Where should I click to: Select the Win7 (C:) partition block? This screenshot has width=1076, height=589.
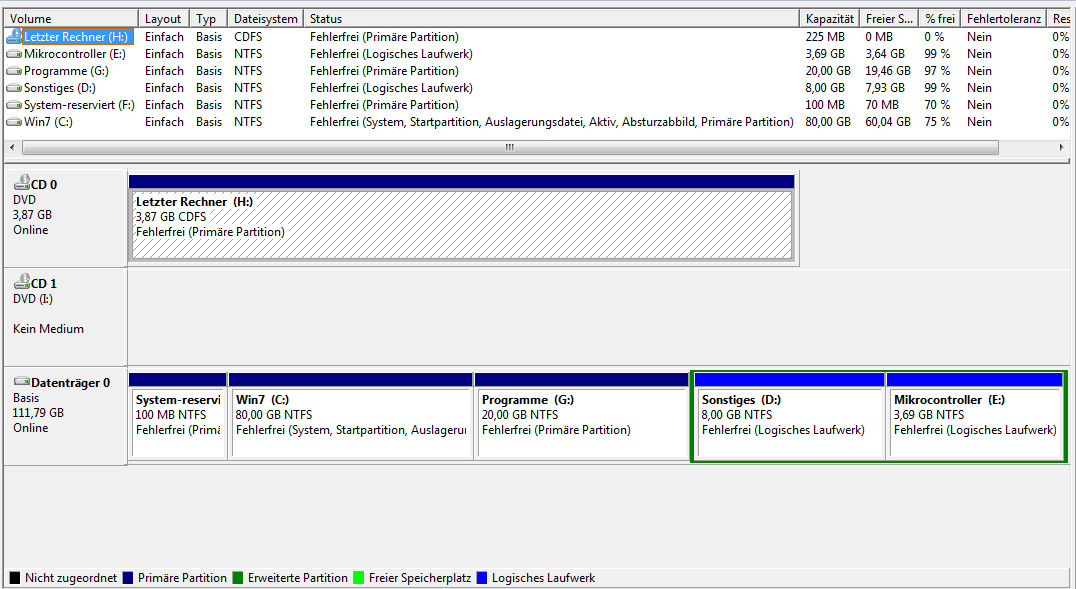(x=351, y=416)
